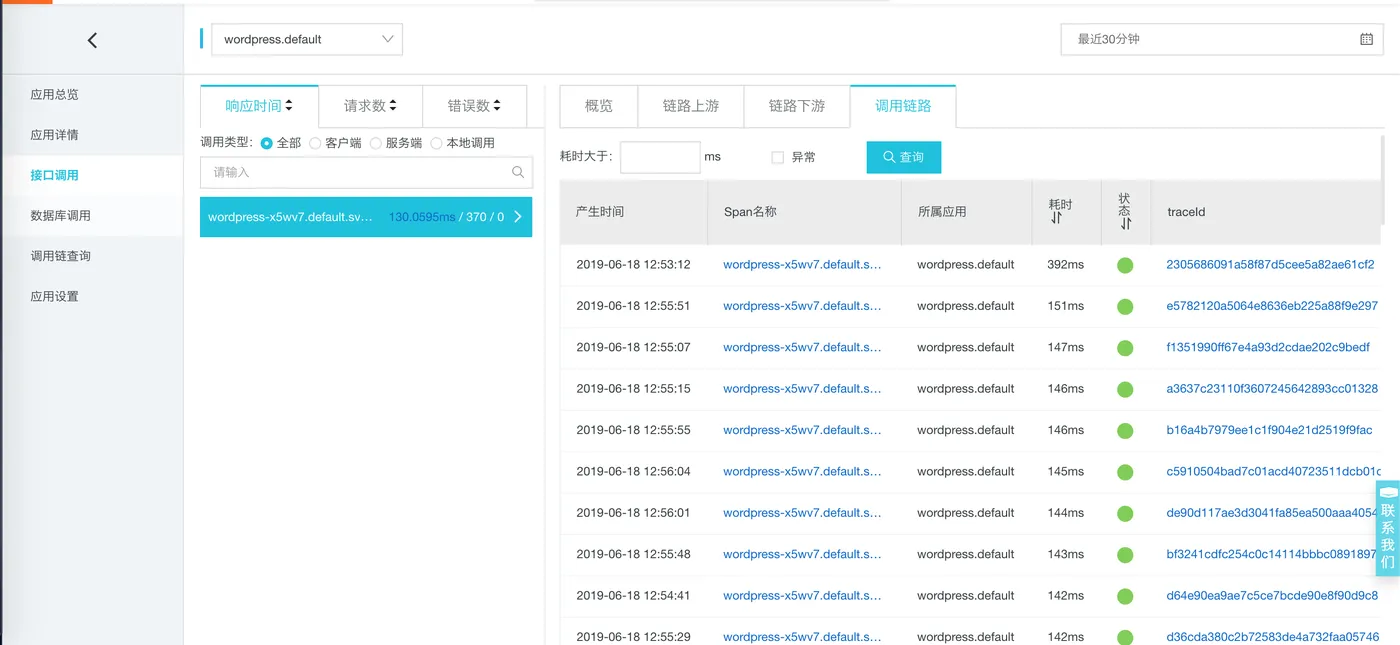Click the timestamp 2019-06-18 12:54:41
Screen dimensions: 1400x645
[633, 595]
